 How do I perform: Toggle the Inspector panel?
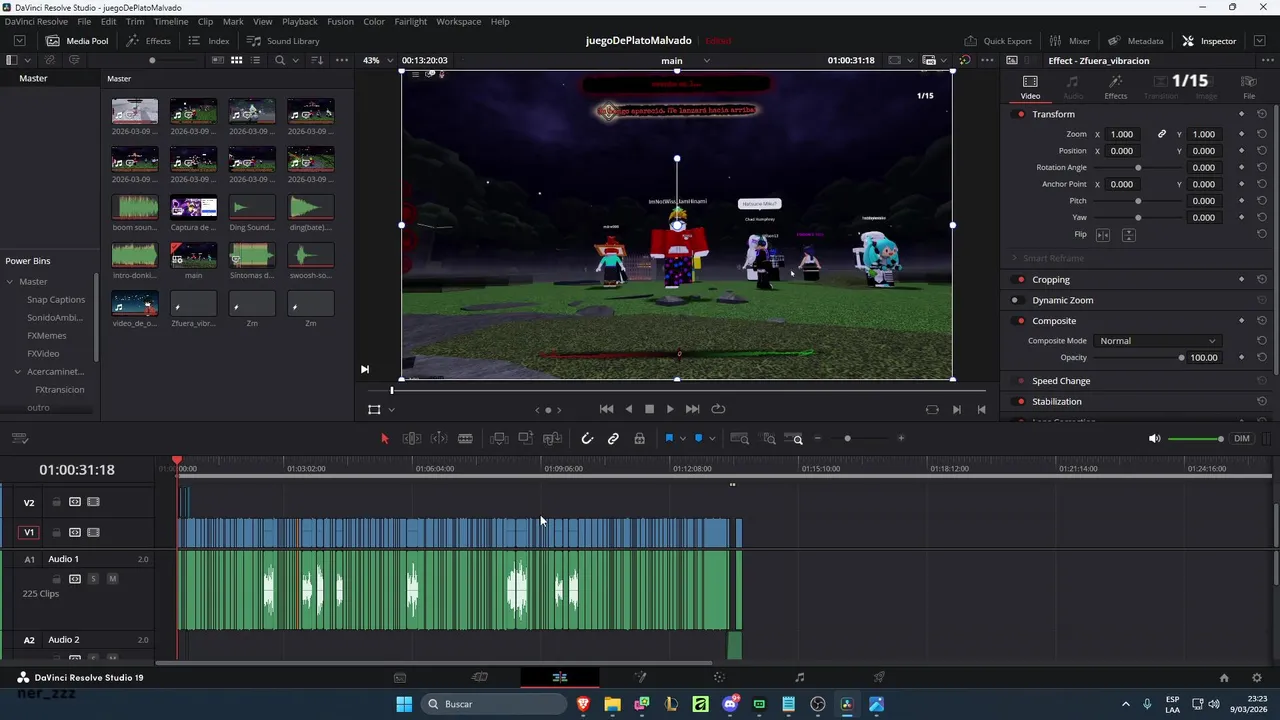(x=1209, y=41)
